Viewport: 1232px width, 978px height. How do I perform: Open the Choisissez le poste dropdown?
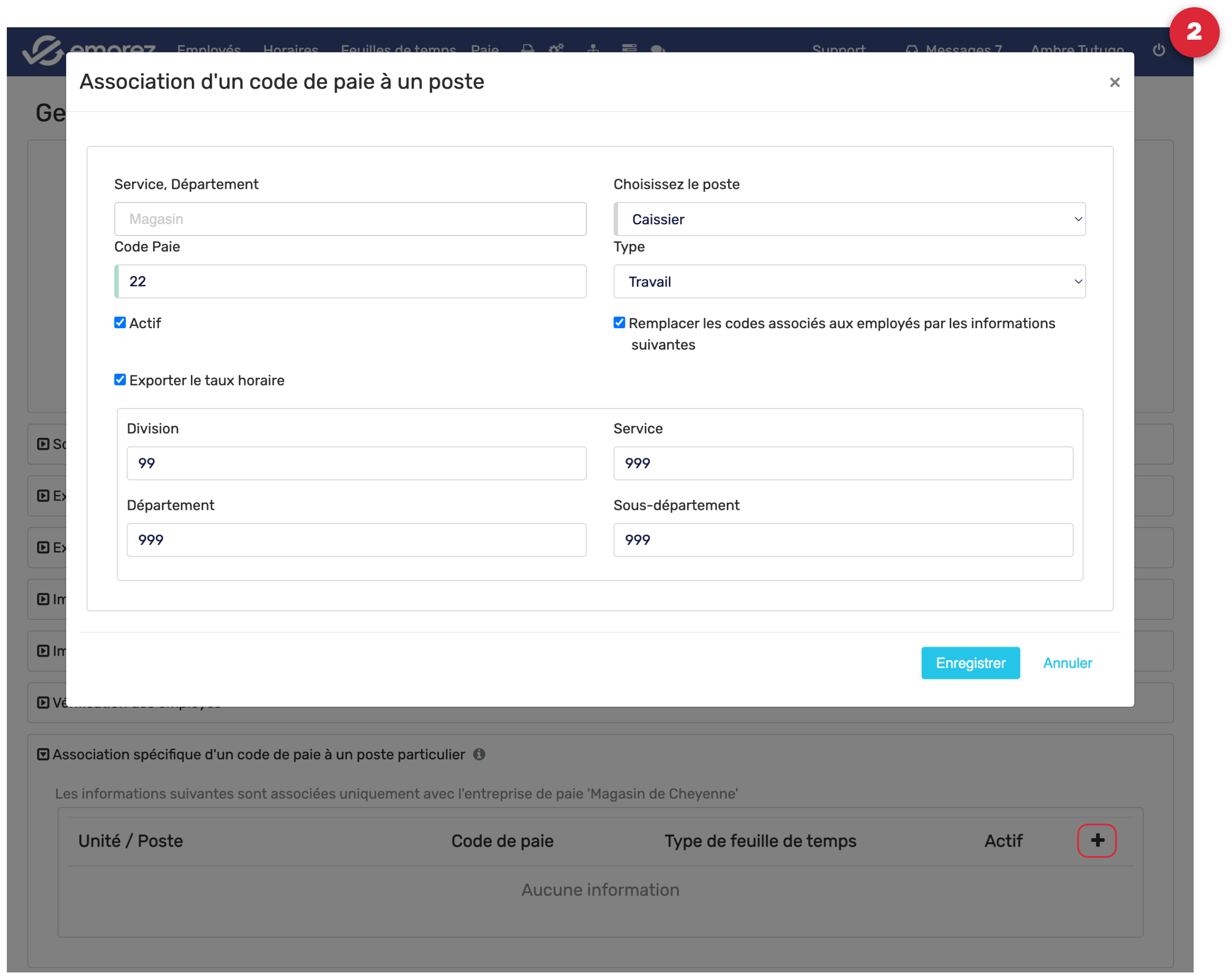pos(849,219)
